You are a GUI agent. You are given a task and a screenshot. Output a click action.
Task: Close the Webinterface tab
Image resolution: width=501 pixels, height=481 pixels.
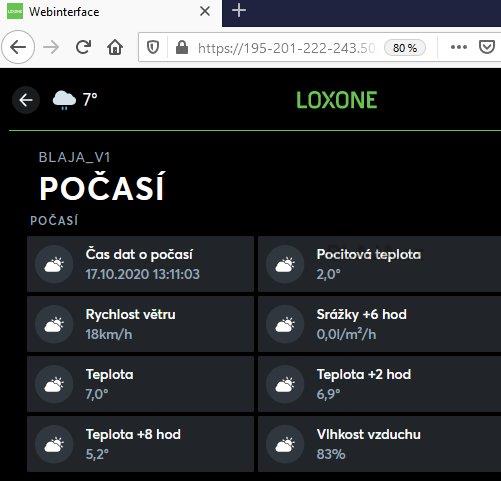tap(205, 12)
